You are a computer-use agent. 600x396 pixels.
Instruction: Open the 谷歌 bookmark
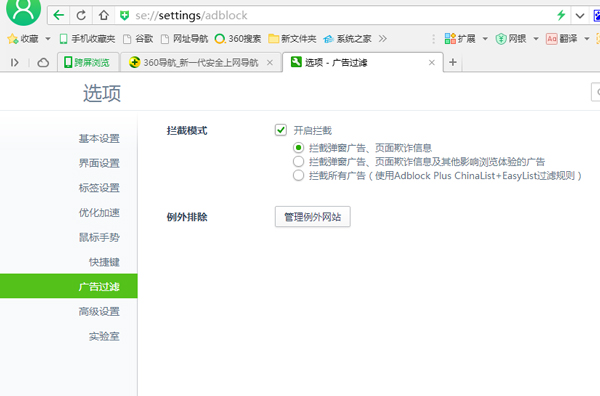click(x=138, y=39)
